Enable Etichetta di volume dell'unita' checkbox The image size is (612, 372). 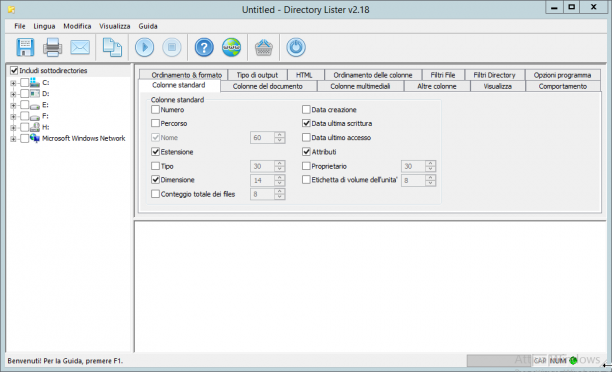tap(306, 180)
